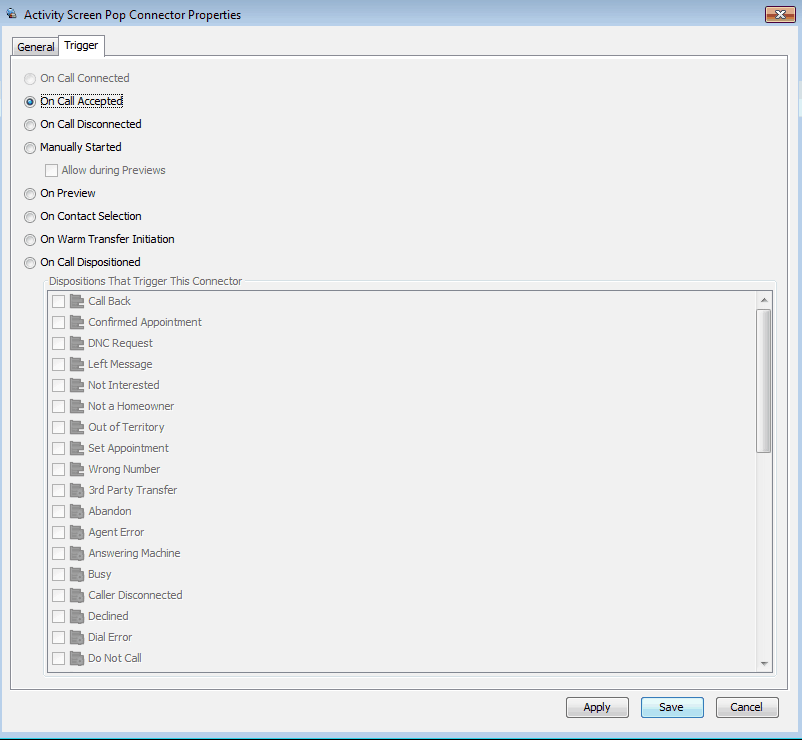Click the Left Message disposition icon

tap(77, 364)
